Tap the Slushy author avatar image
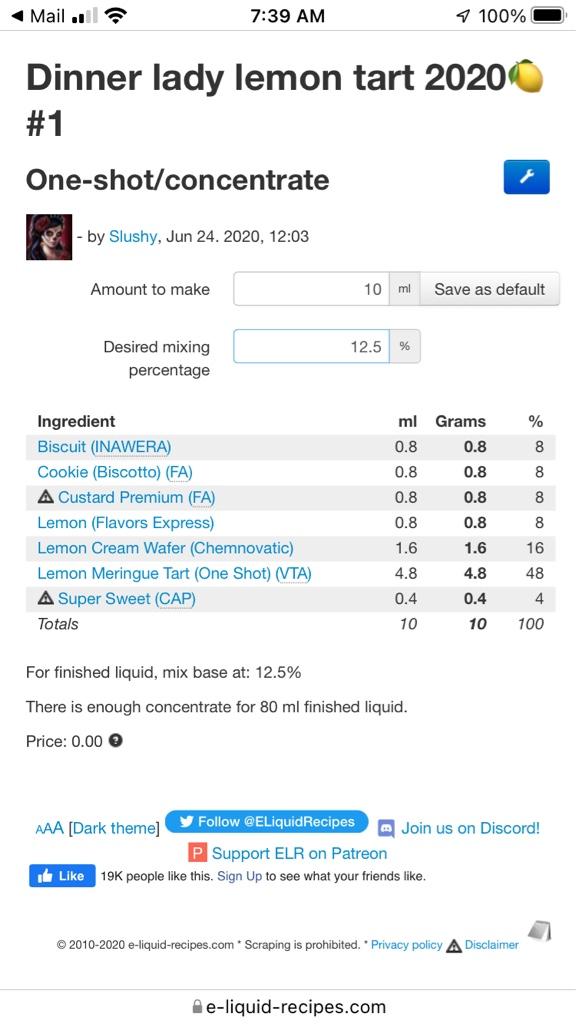This screenshot has height=1024, width=576. tap(49, 237)
